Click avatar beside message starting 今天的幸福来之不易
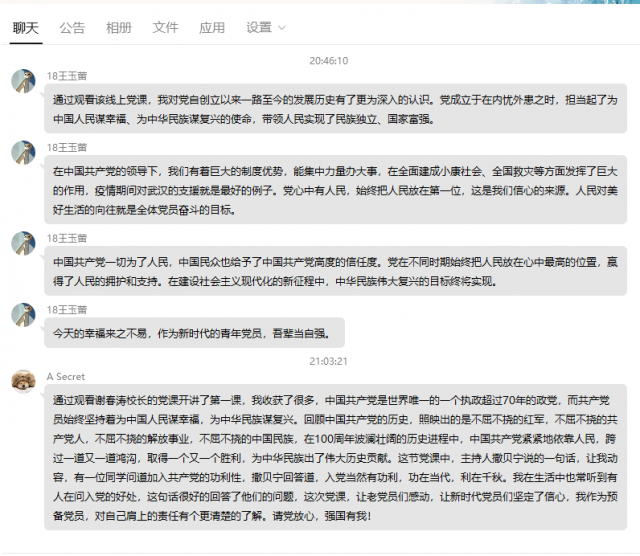640x556 pixels. pos(23,315)
